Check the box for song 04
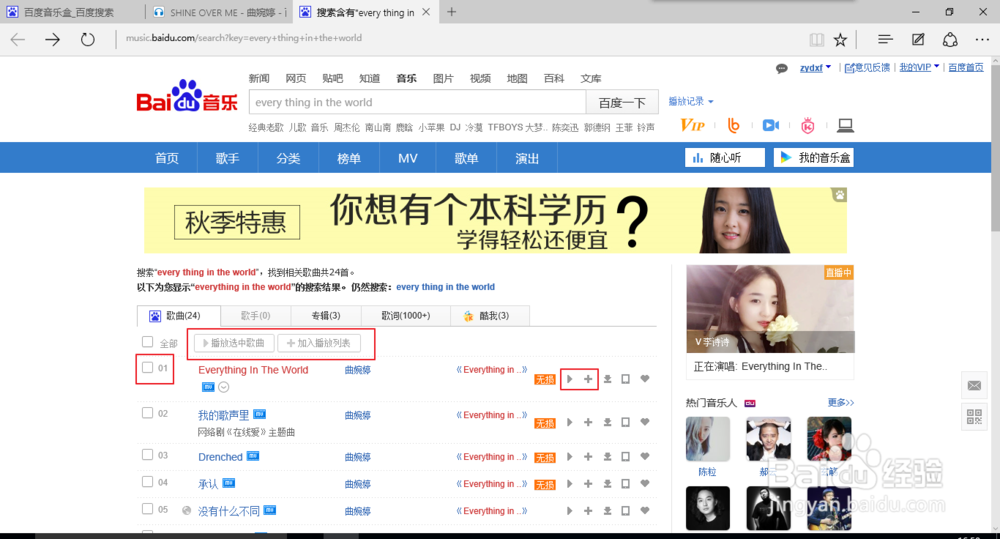Viewport: 1000px width, 539px height. 147,482
